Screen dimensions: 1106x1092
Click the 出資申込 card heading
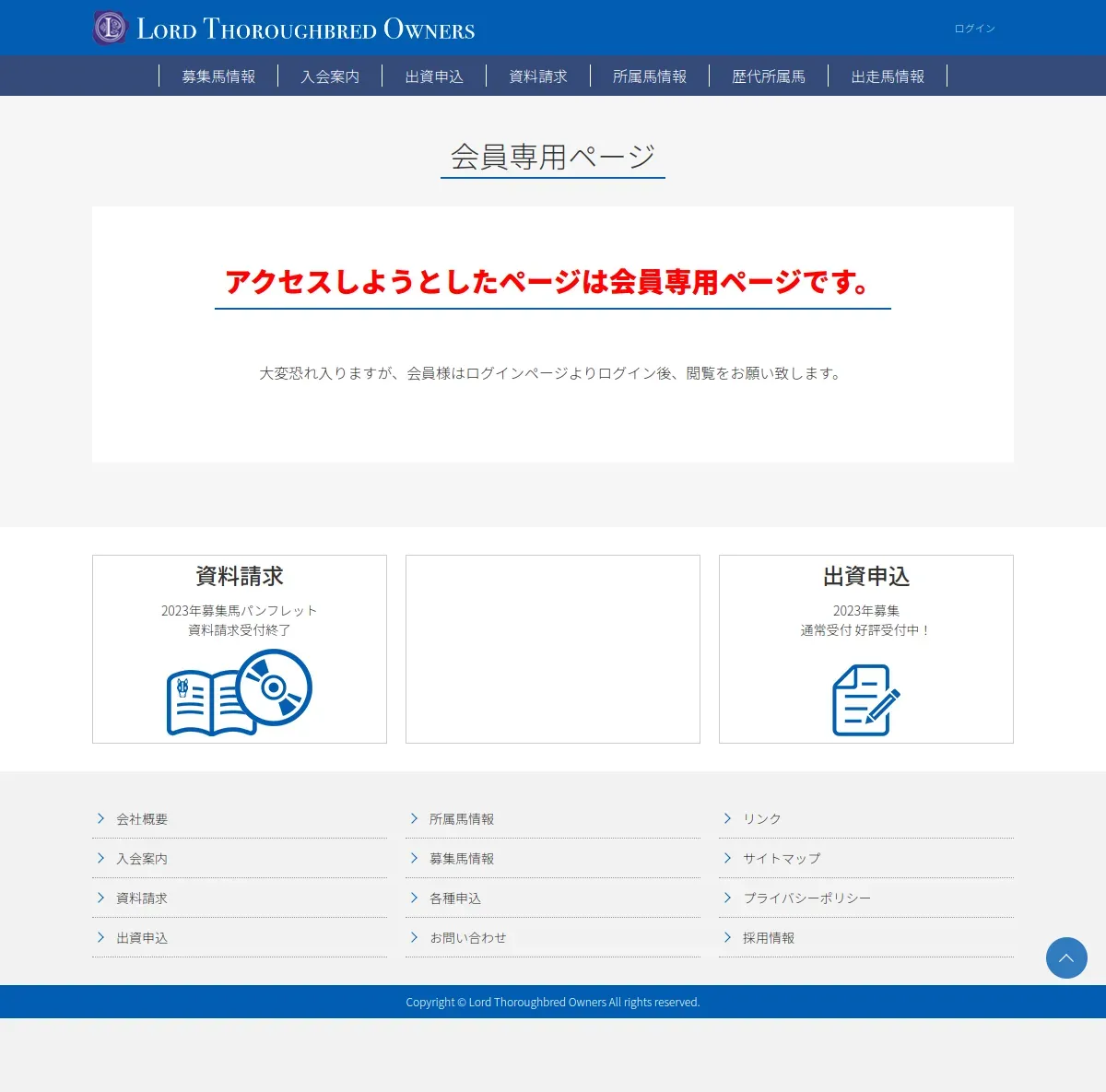pos(866,576)
